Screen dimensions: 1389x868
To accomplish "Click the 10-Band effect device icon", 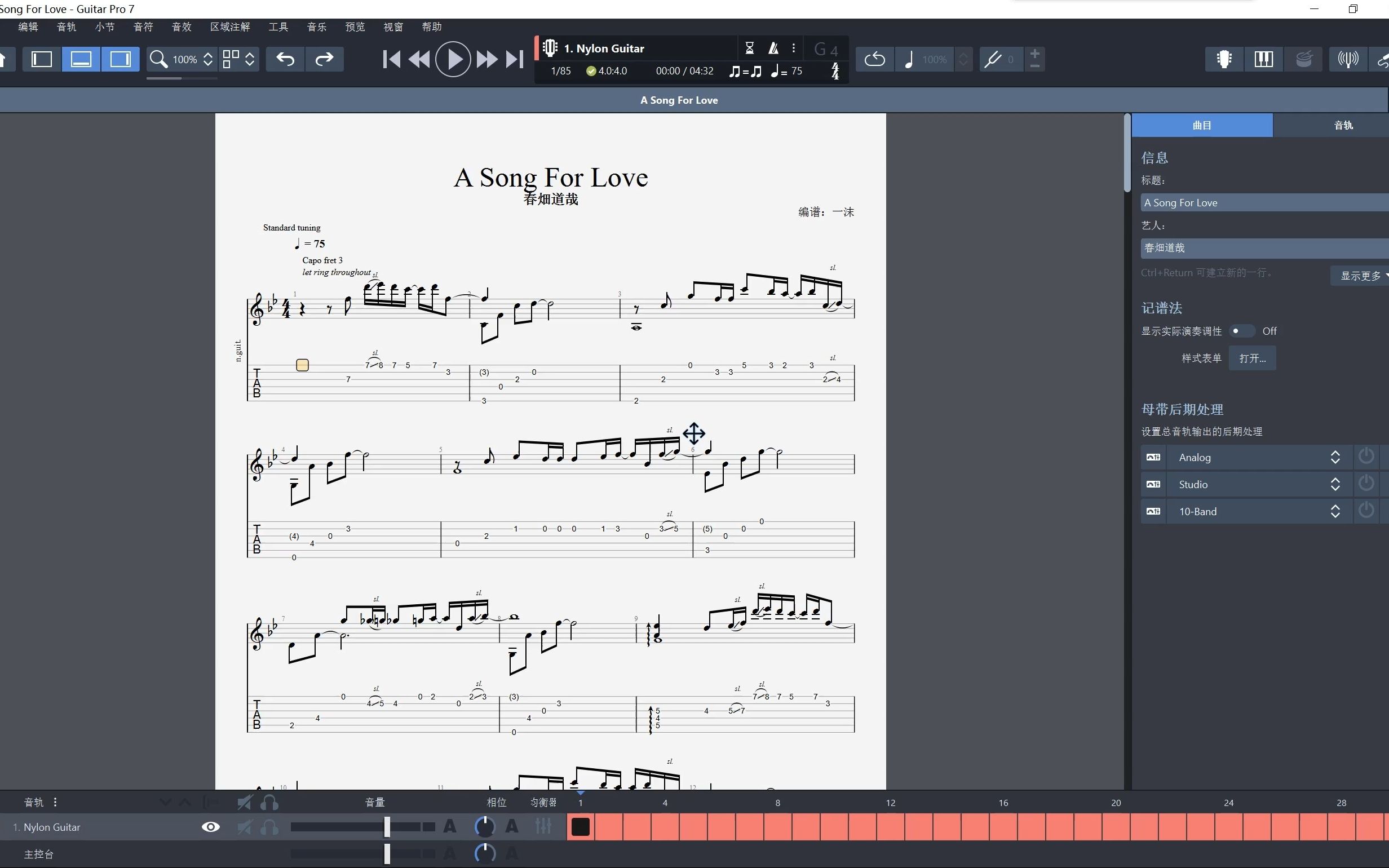I will pyautogui.click(x=1153, y=512).
